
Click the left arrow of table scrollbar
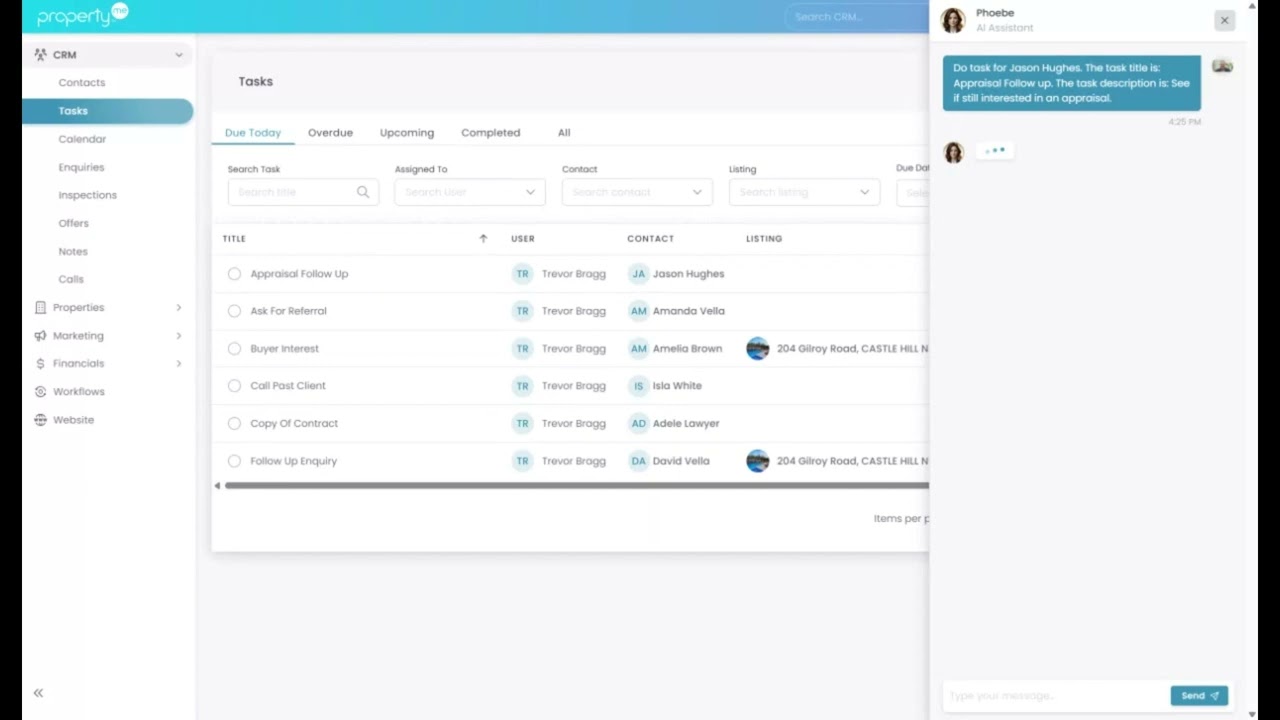(x=217, y=486)
